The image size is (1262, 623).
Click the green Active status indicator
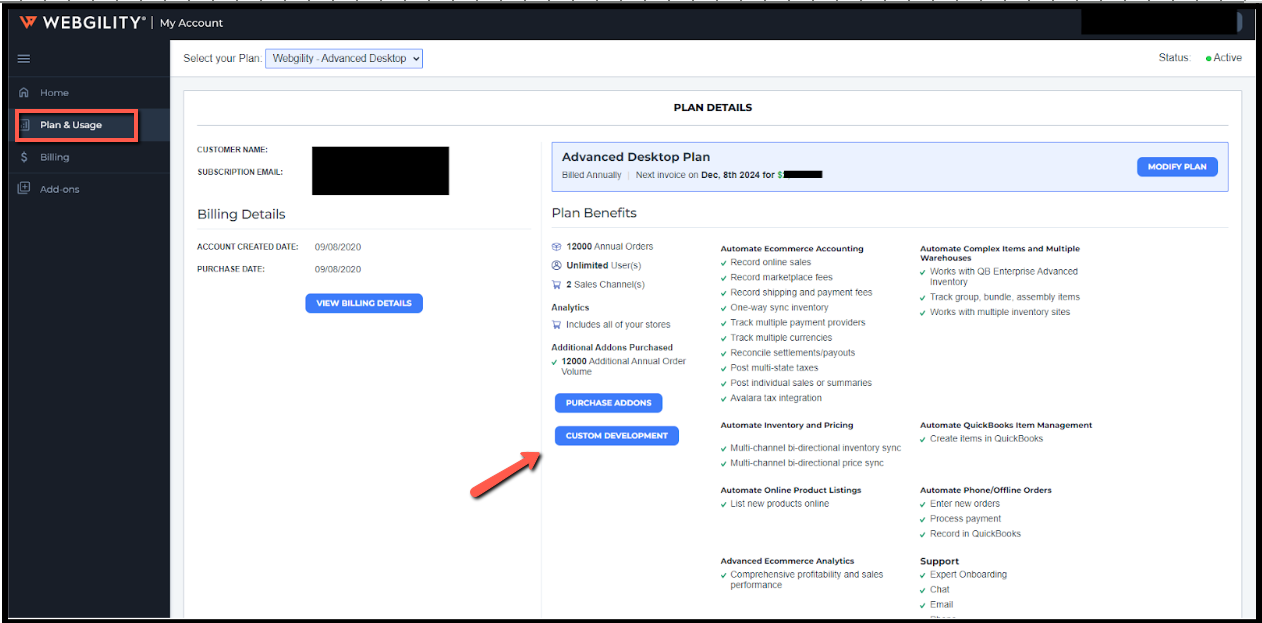coord(1208,58)
